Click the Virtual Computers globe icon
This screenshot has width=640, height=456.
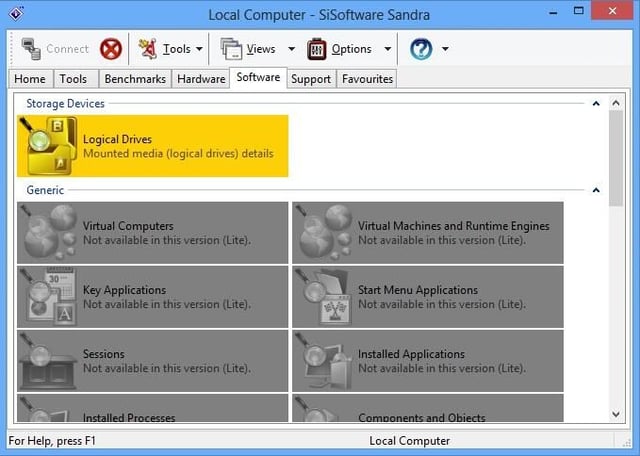pos(49,232)
